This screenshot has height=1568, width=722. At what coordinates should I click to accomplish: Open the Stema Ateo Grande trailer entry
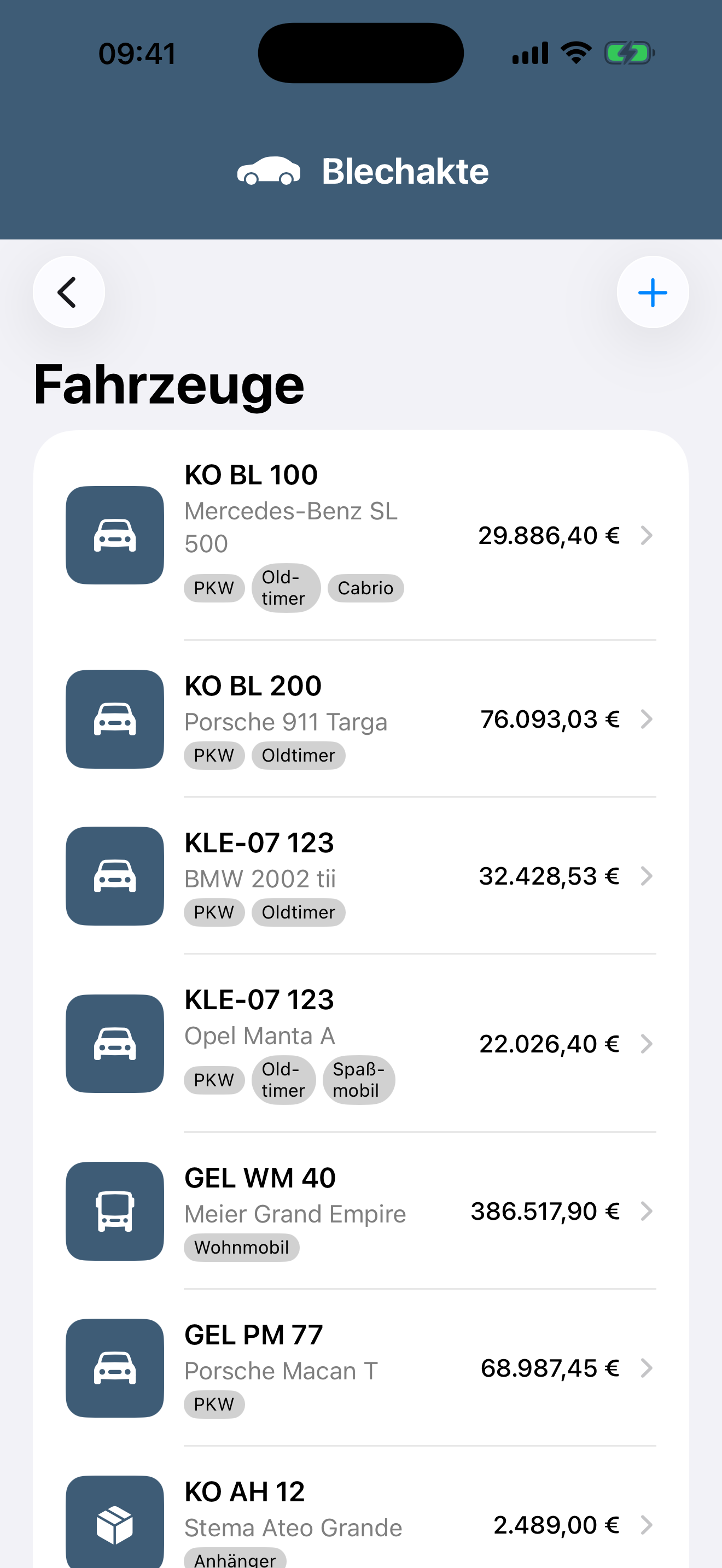click(x=361, y=1508)
